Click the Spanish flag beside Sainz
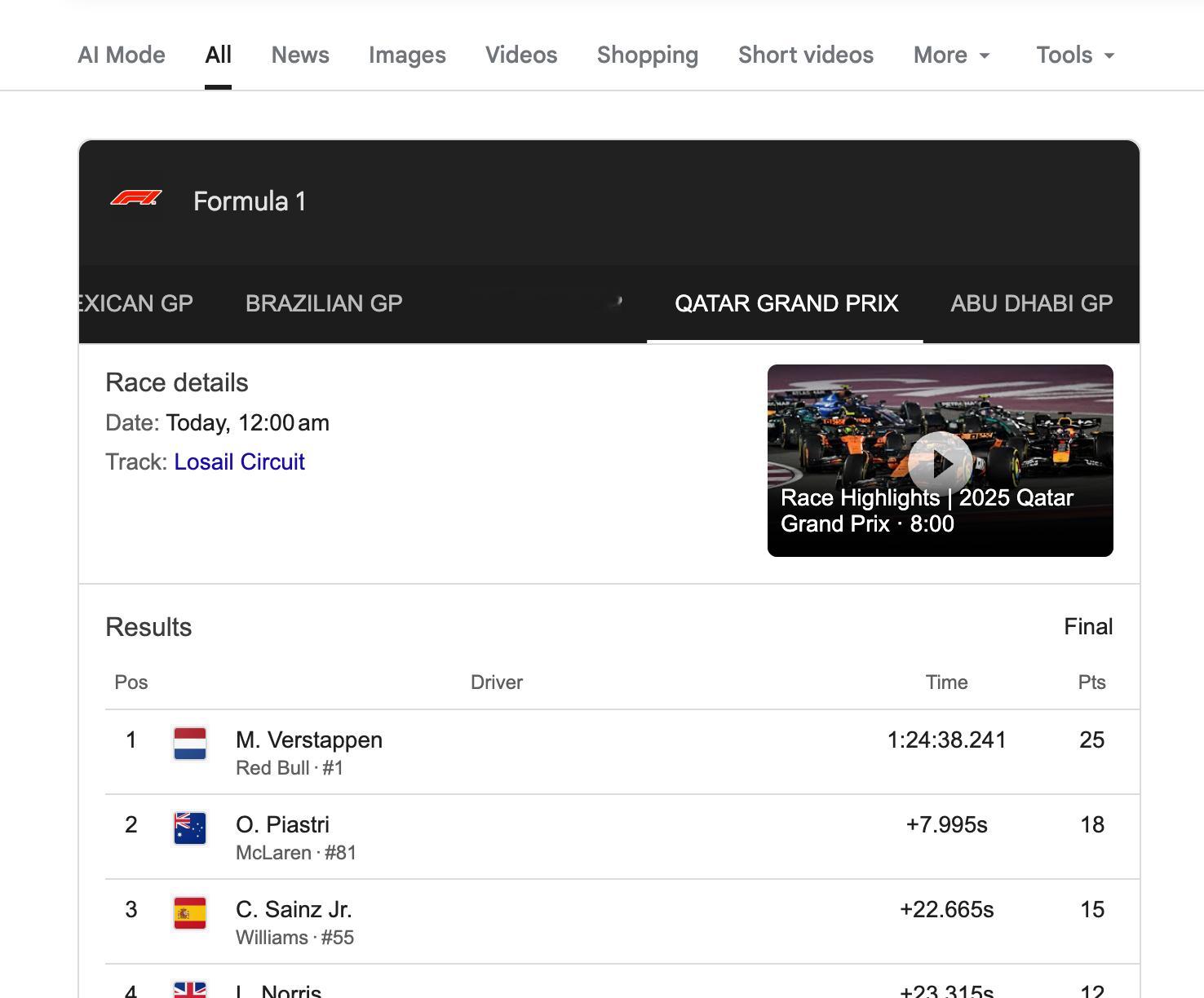Screen dimensions: 1204x998 pos(190,913)
